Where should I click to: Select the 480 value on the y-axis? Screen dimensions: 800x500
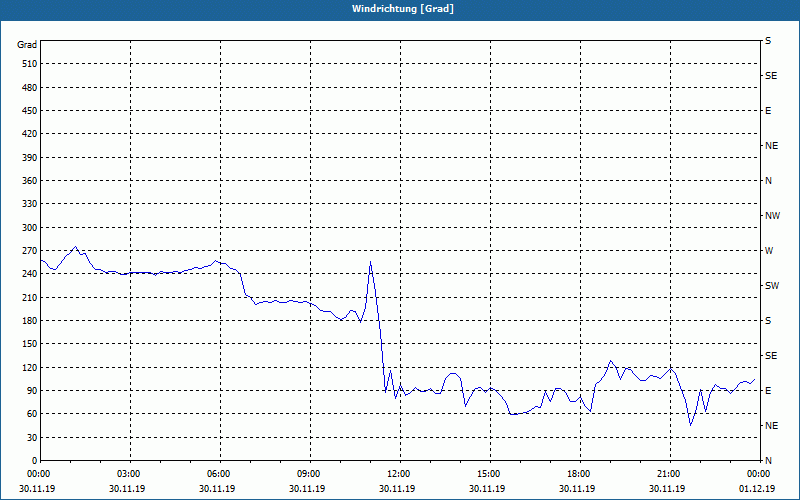[x=30, y=88]
